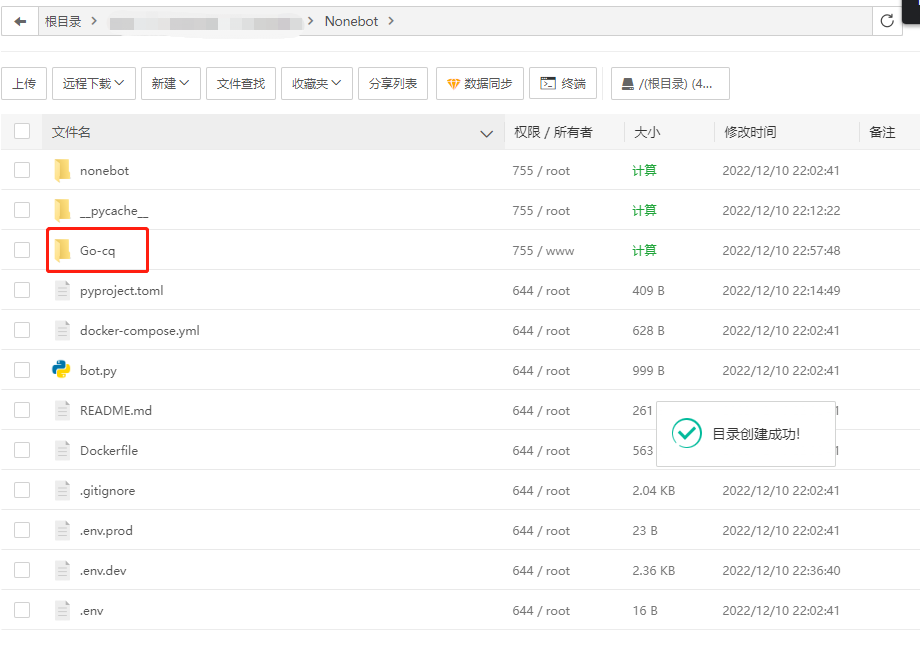
Task: Click the chevron after 根目录 in the path
Action: tap(94, 21)
